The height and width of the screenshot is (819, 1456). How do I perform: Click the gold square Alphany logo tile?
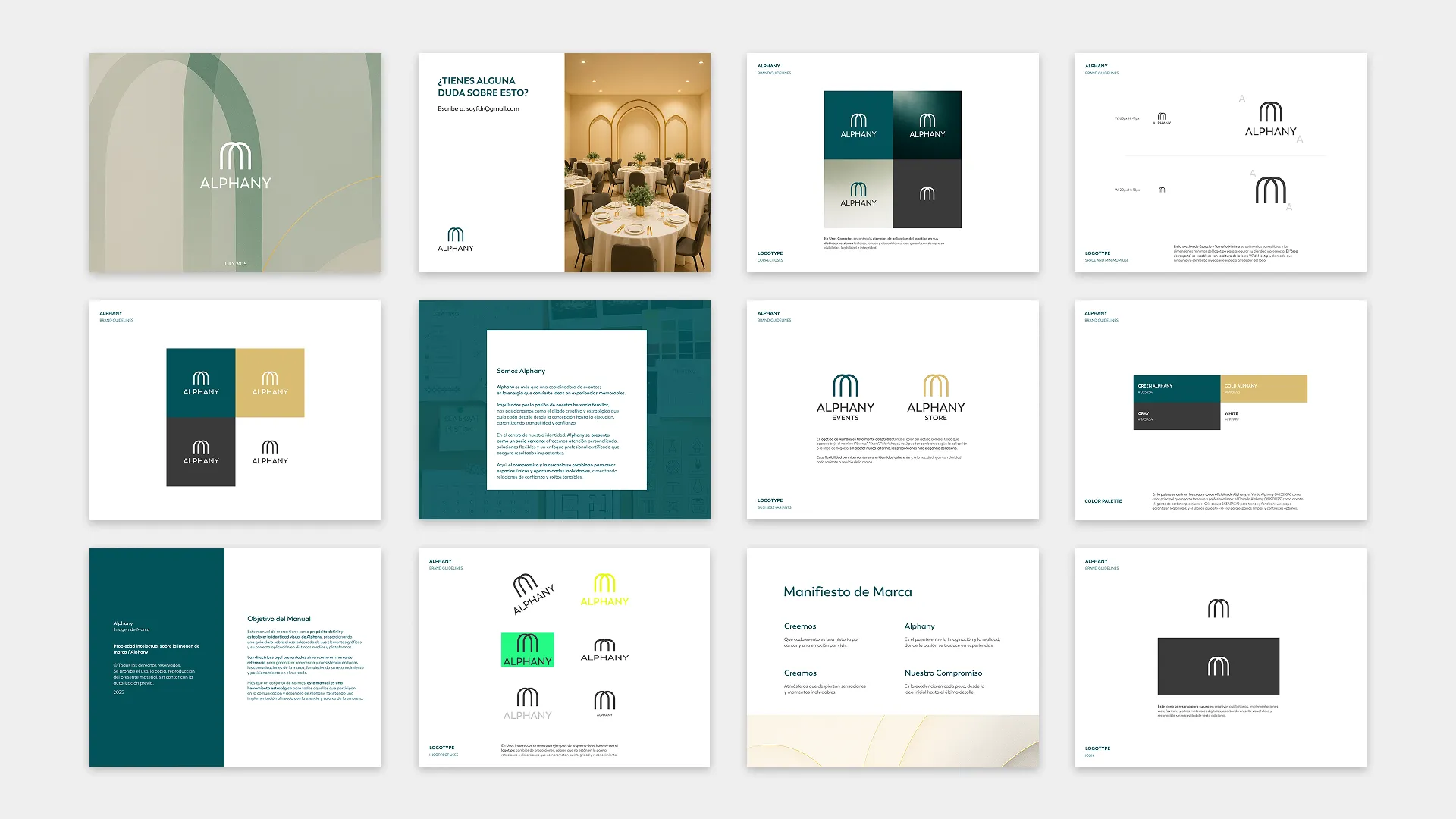coord(270,383)
